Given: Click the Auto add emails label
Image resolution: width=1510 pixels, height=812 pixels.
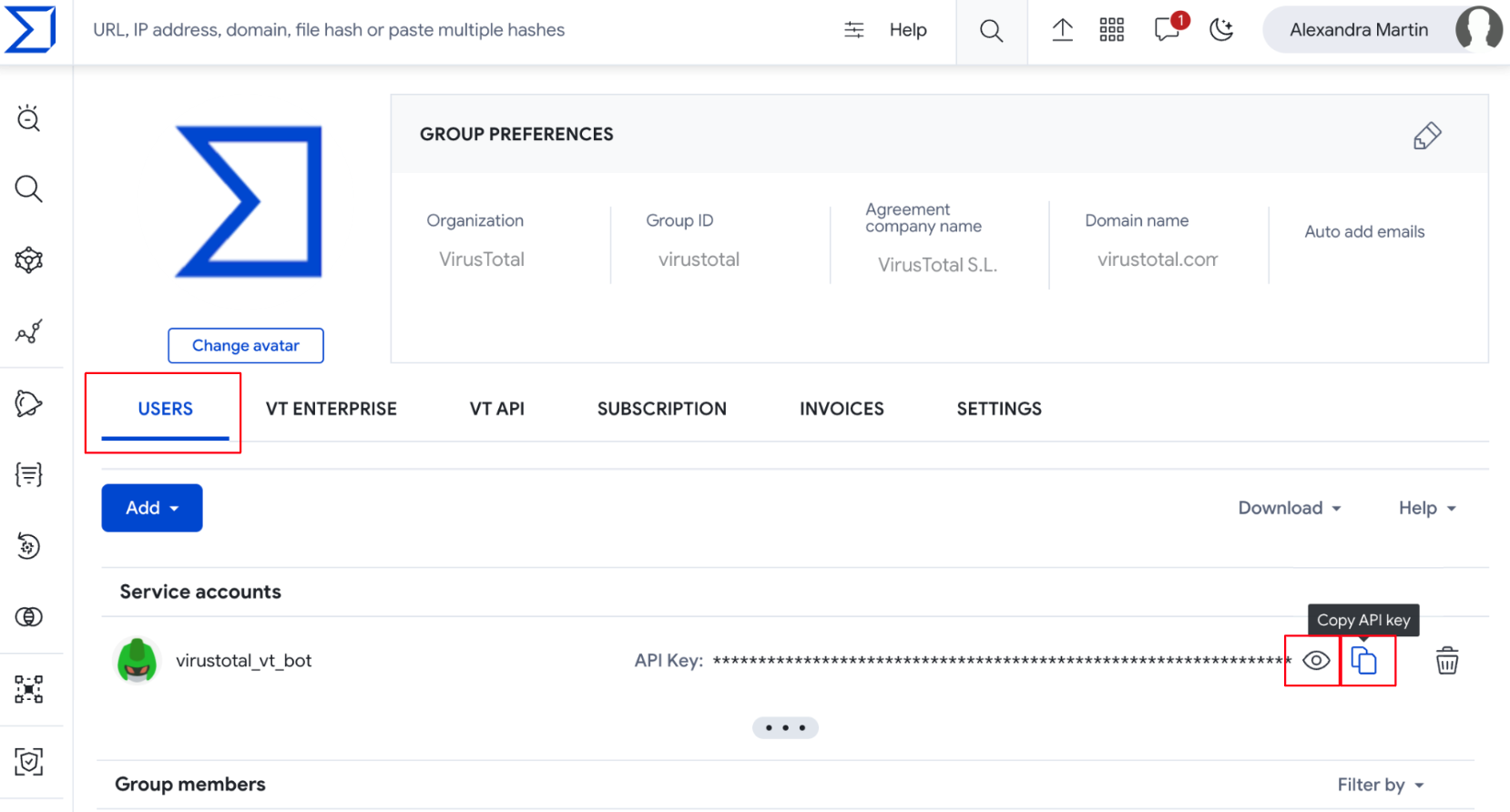Looking at the screenshot, I should [x=1364, y=231].
